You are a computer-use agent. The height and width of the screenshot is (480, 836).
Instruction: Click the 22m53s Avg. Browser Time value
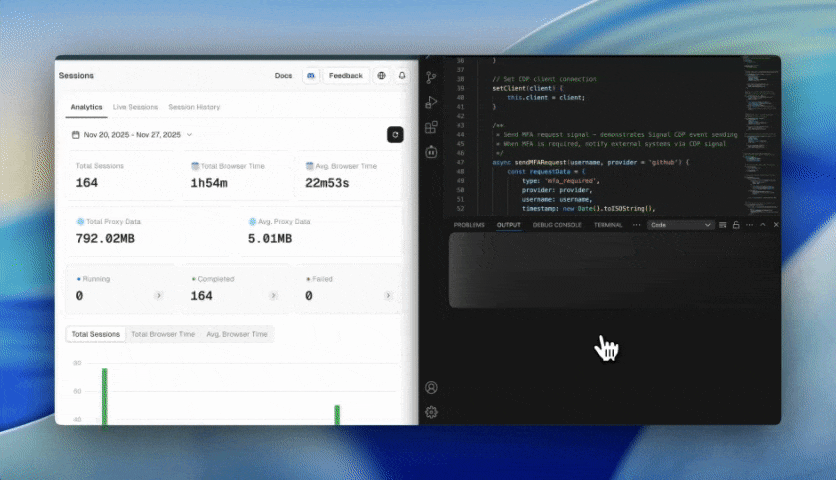coord(327,183)
